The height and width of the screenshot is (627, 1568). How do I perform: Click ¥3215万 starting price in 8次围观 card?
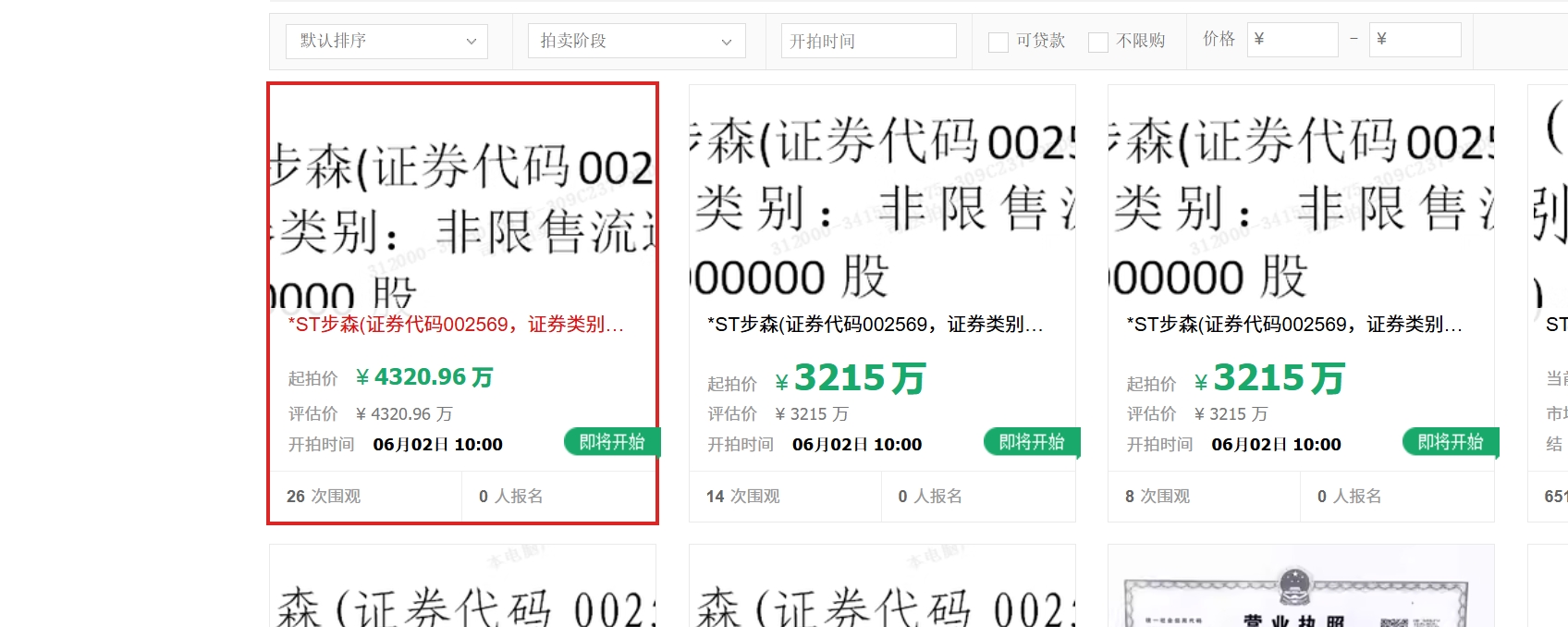coord(1269,378)
